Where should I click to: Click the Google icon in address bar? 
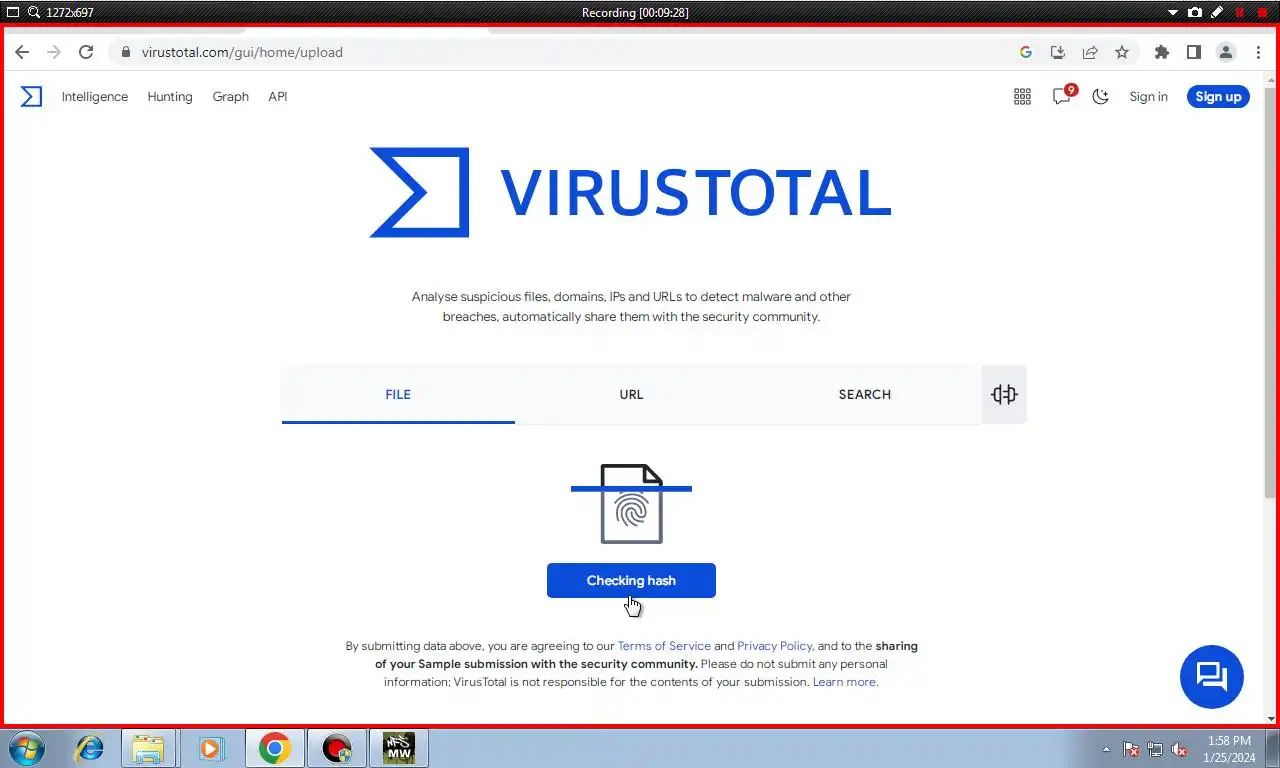click(x=1026, y=52)
